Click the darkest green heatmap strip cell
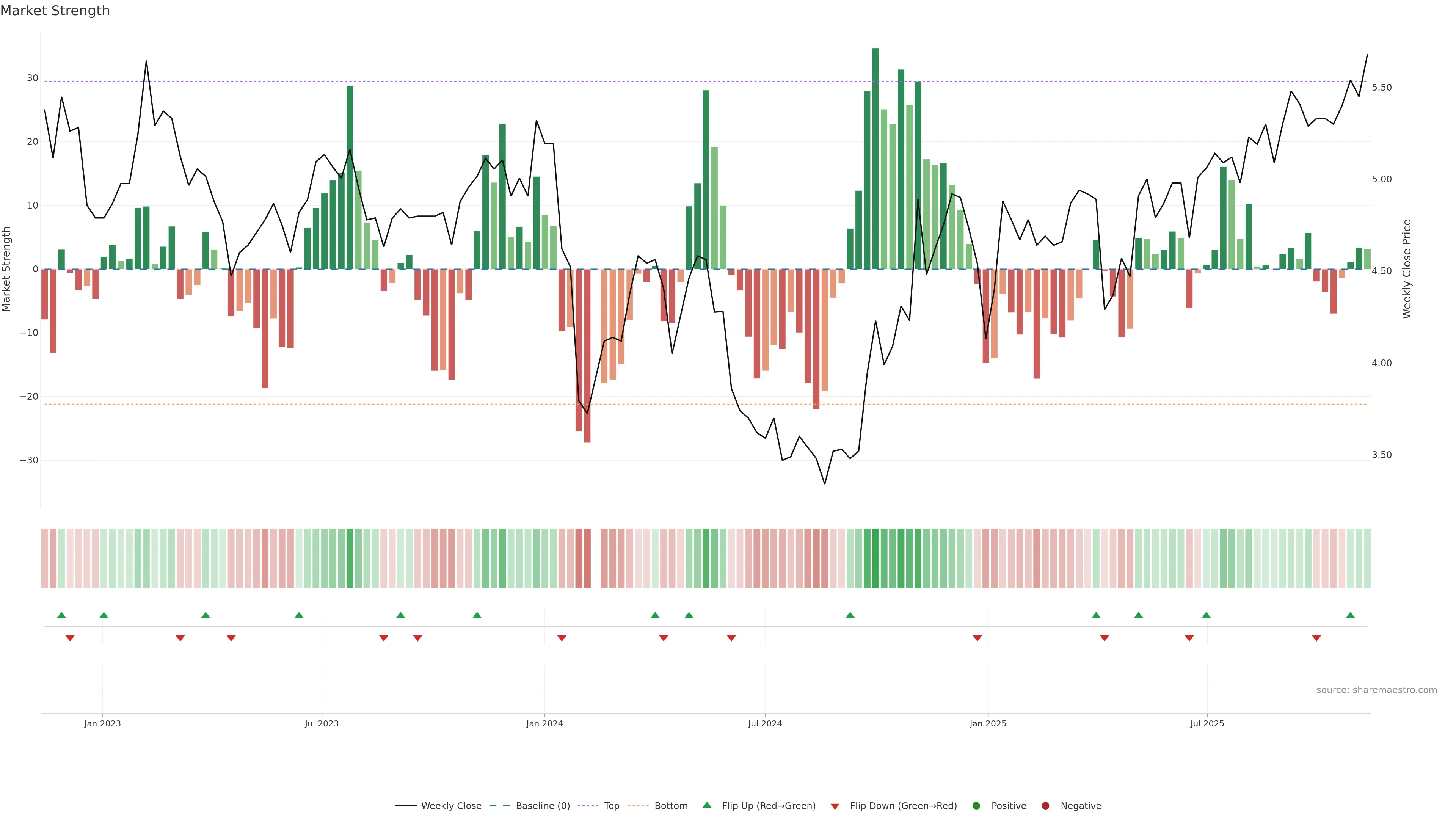1456x819 pixels. coord(875,558)
